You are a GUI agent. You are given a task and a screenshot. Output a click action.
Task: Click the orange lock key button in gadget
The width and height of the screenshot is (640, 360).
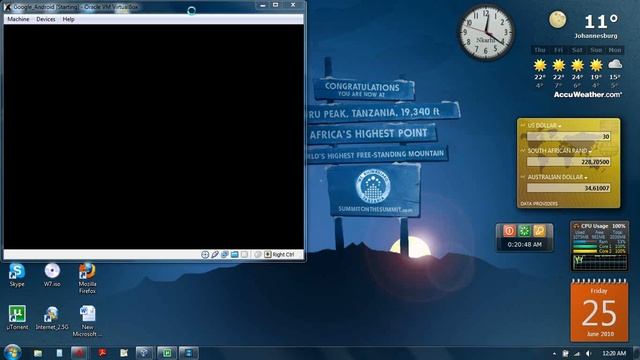[x=540, y=231]
